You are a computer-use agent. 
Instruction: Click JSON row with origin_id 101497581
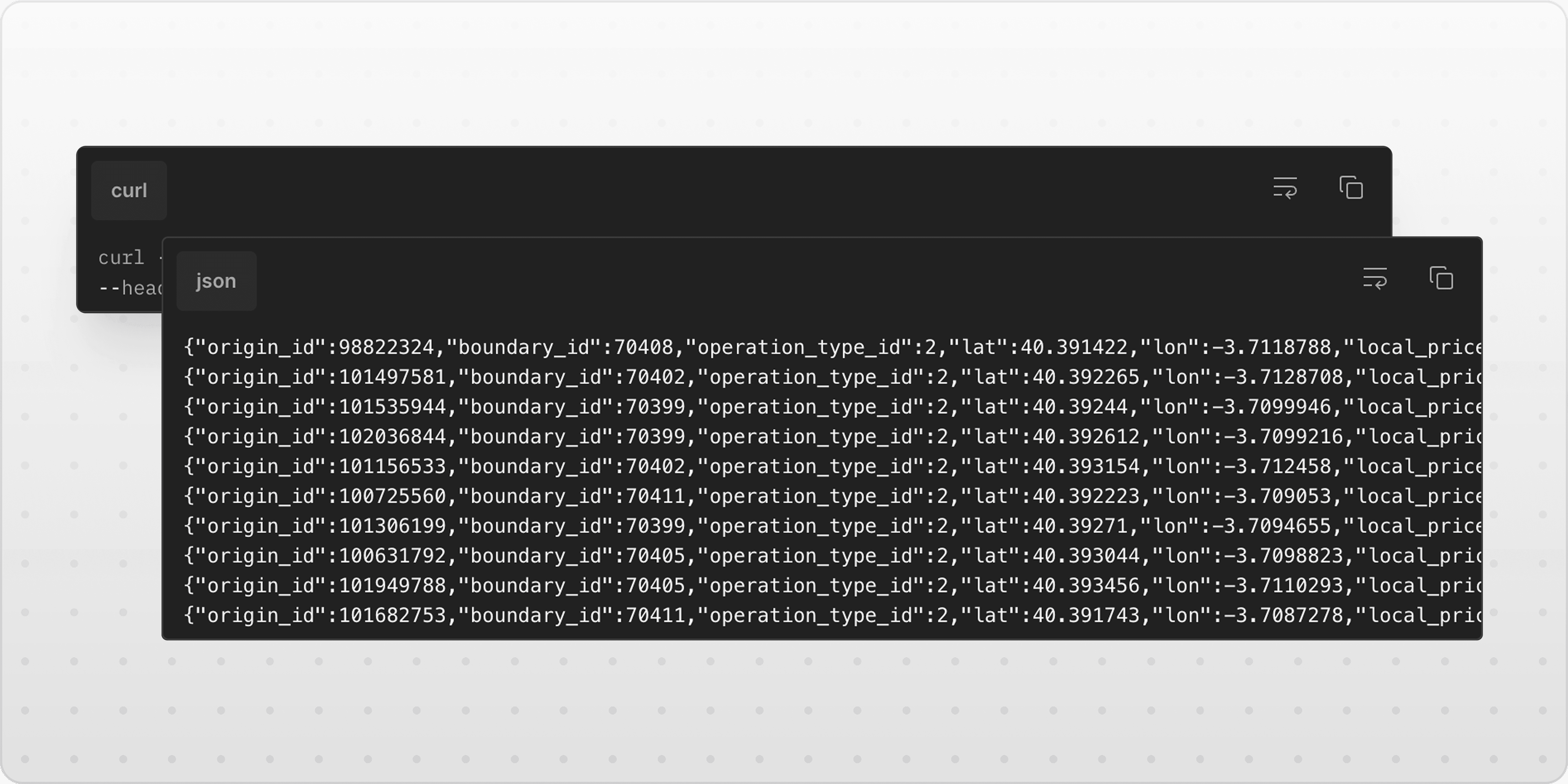(832, 377)
